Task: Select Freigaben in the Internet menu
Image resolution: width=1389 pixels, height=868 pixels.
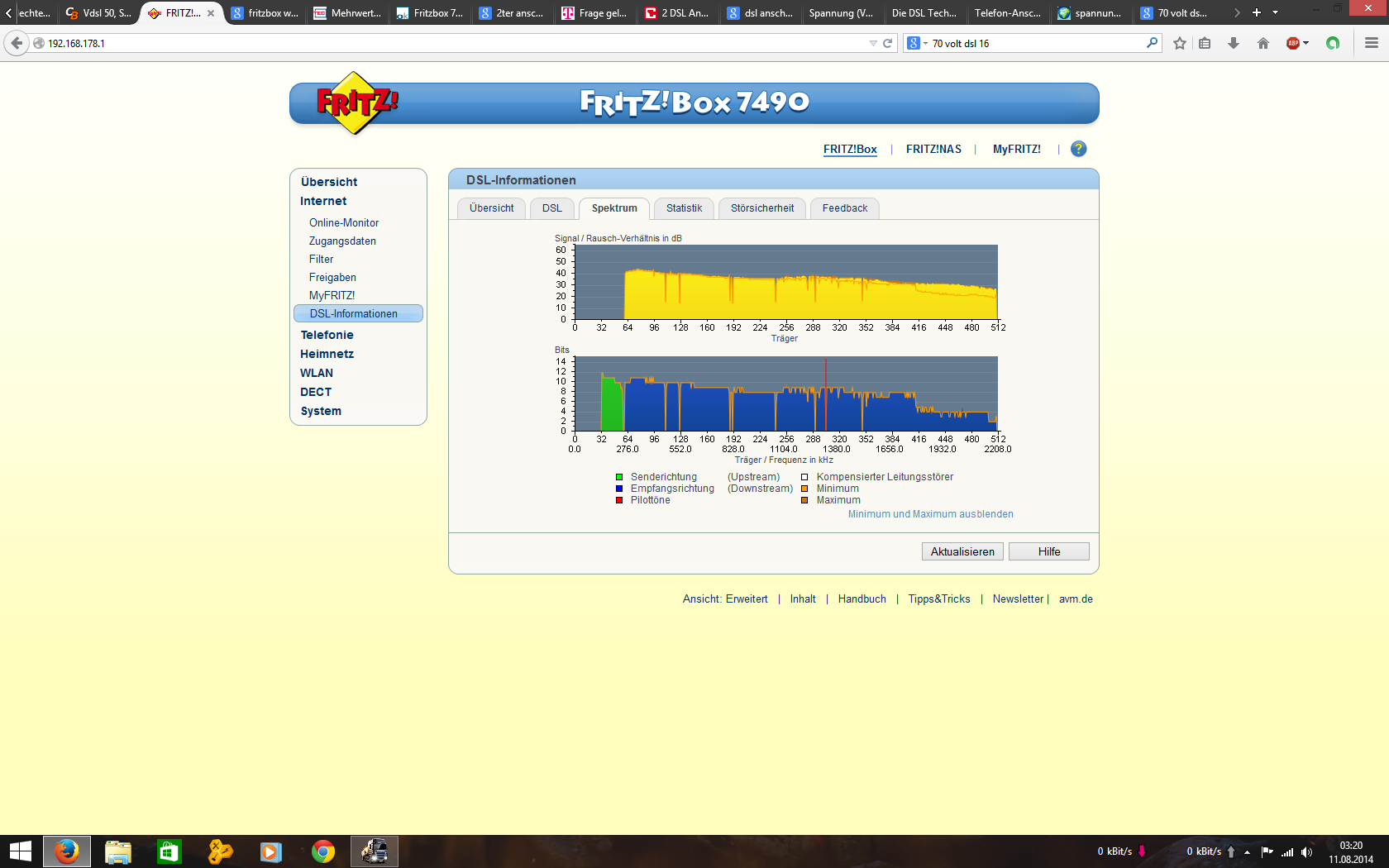Action: point(332,278)
